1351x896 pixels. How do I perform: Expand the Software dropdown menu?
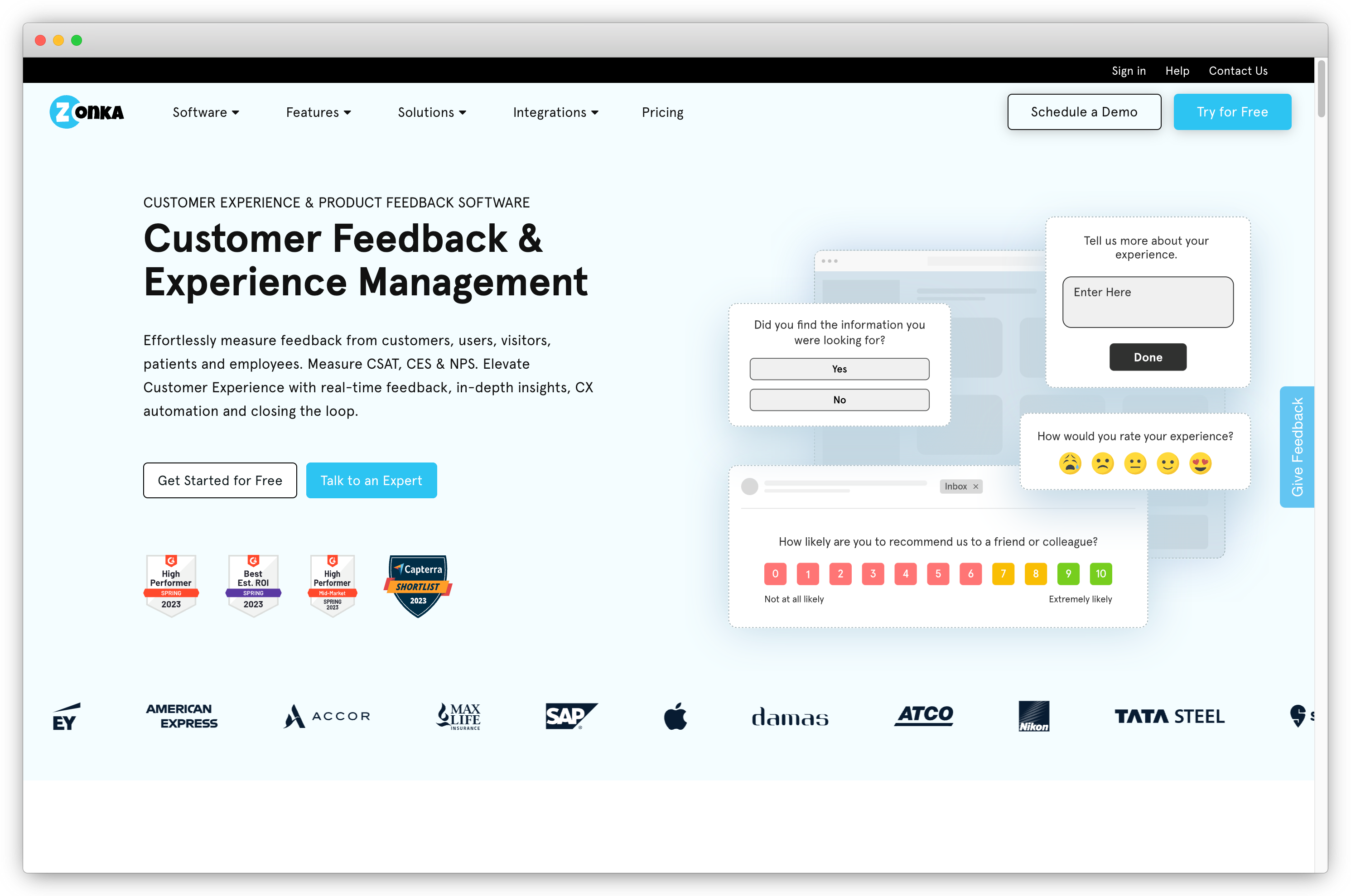click(x=205, y=112)
